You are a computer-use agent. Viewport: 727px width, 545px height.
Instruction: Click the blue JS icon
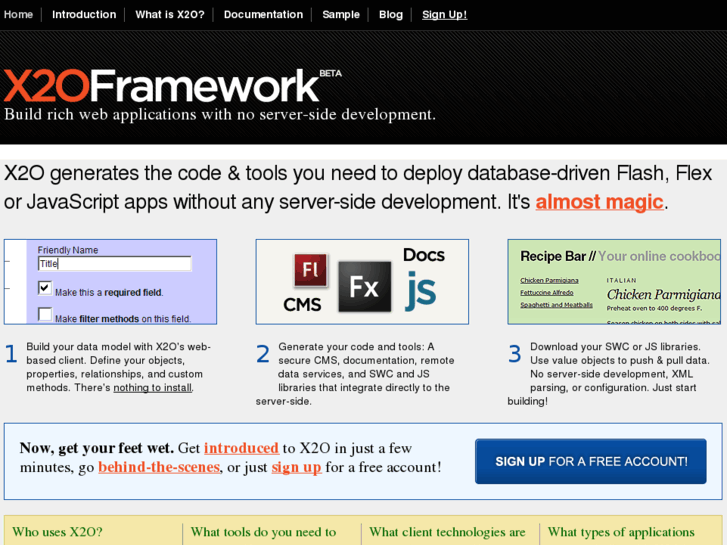tap(421, 291)
